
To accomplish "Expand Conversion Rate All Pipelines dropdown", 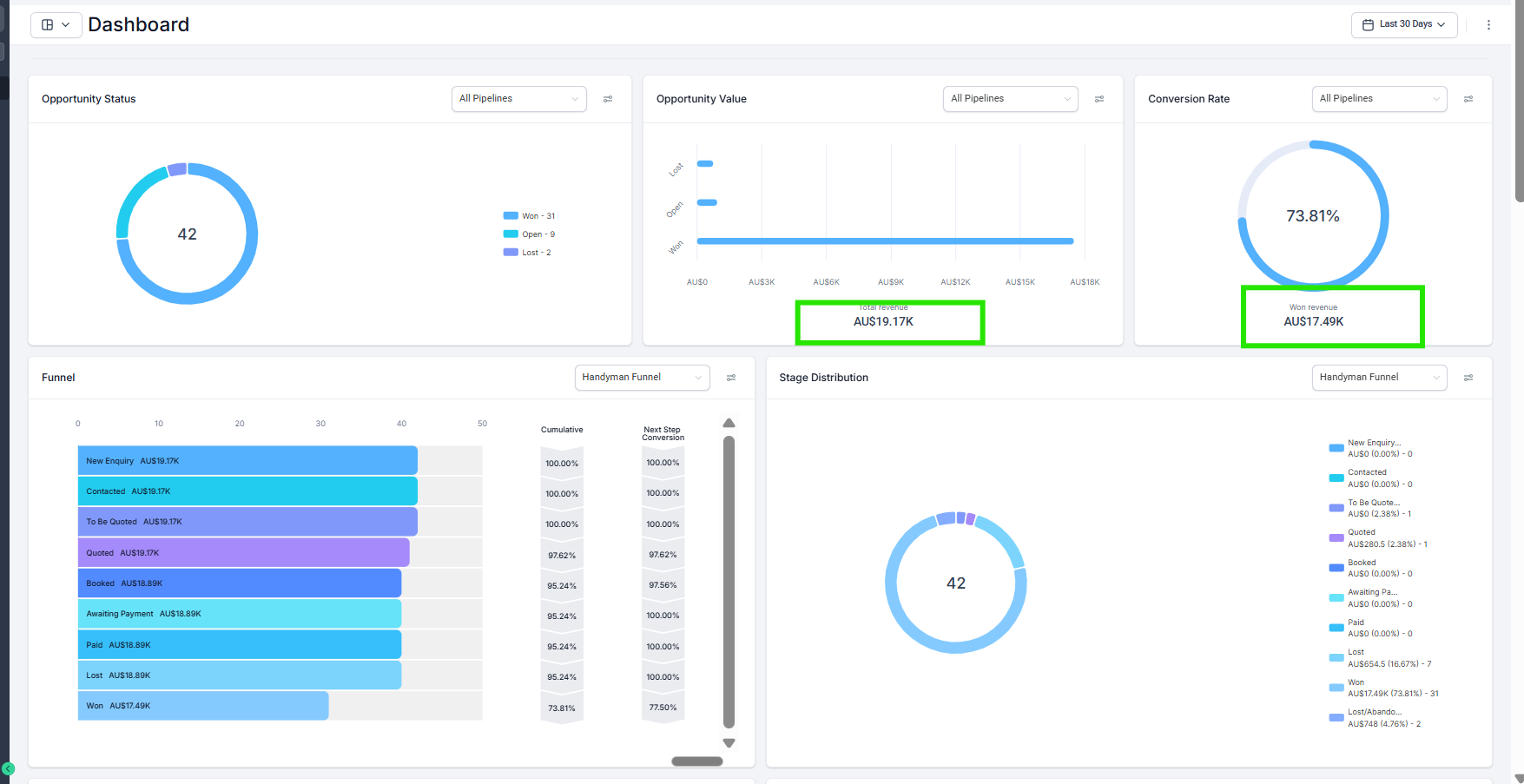I will [1380, 99].
